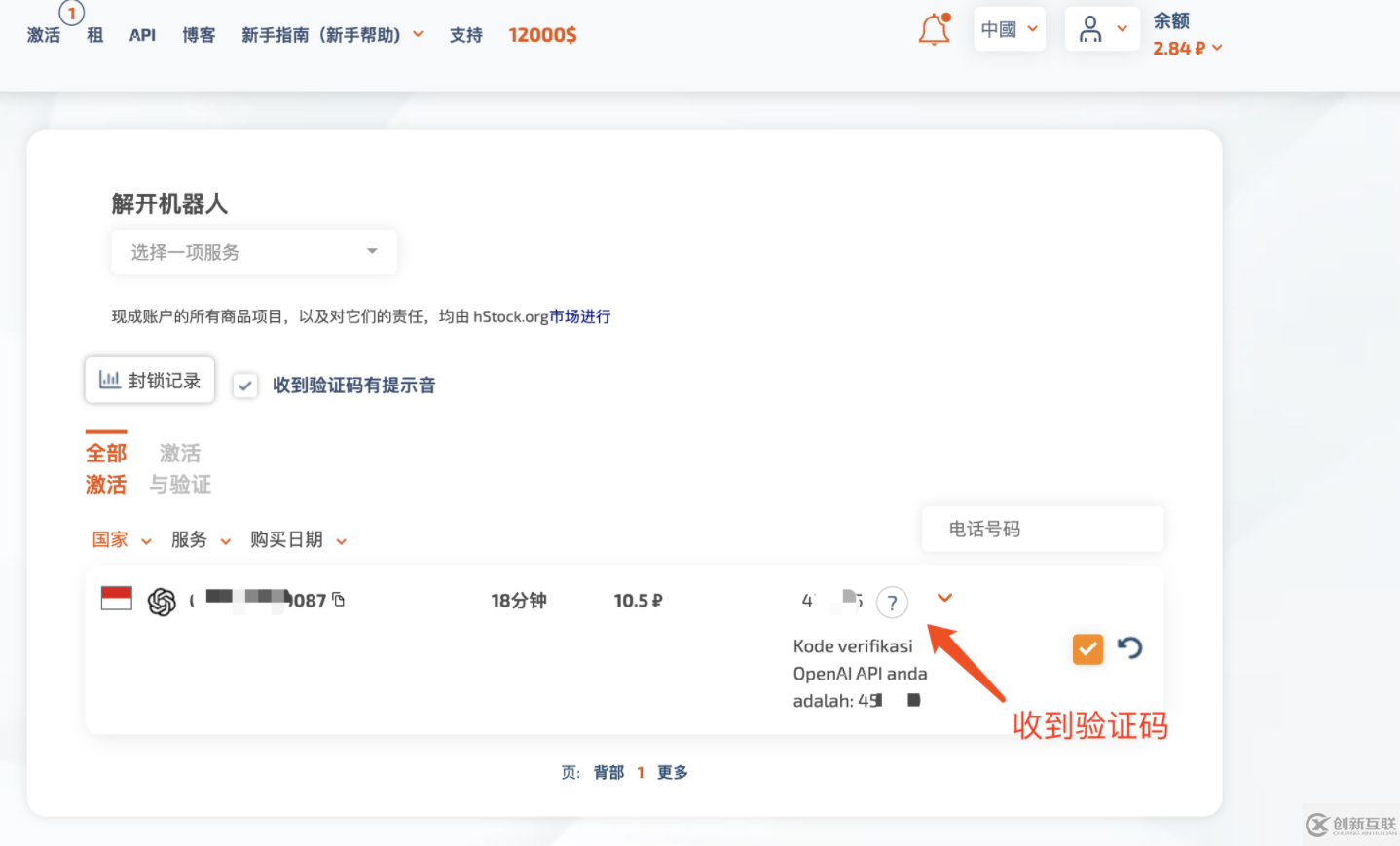The image size is (1400, 846).
Task: Open the API menu item
Action: (x=142, y=35)
